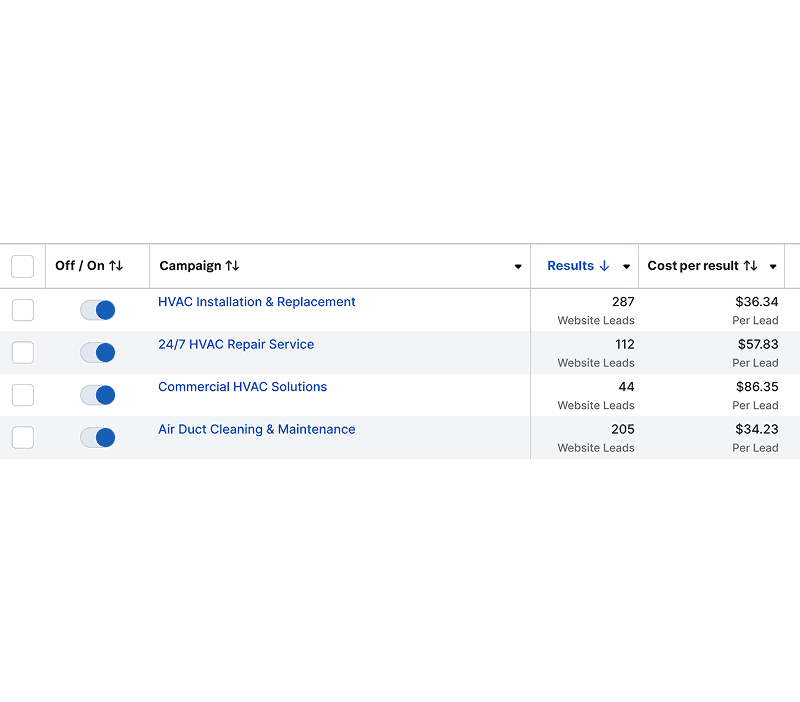Open 24/7 HVAC Repair Service campaign
The width and height of the screenshot is (800, 702).
236,344
